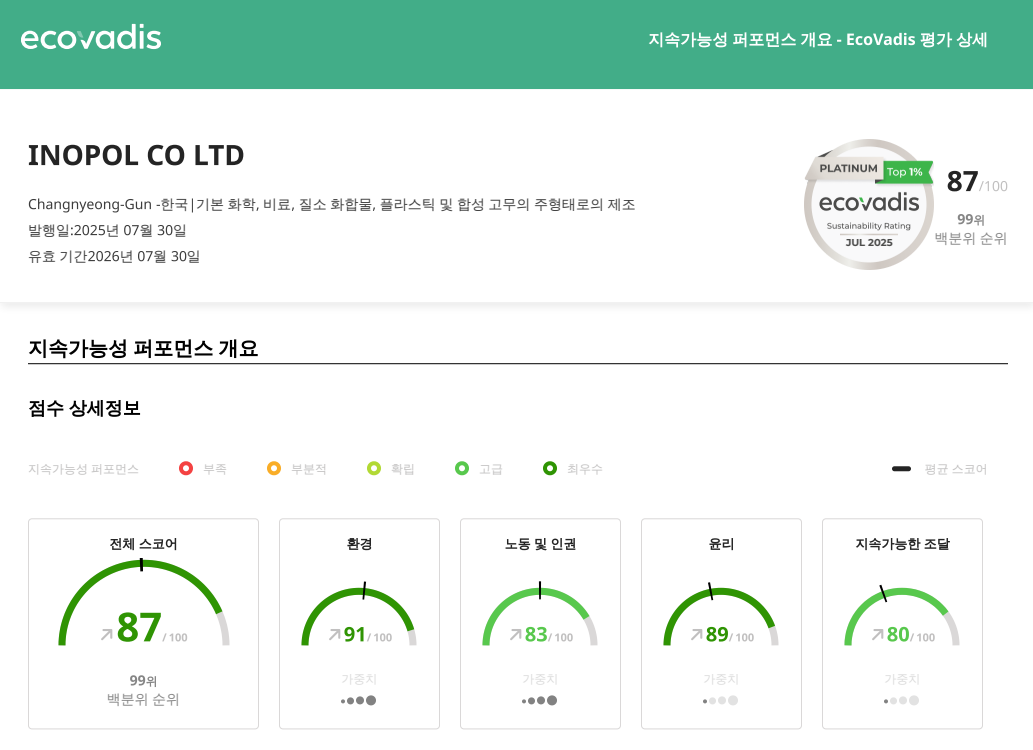
Task: Click the red 부족 legend circle
Action: (186, 469)
